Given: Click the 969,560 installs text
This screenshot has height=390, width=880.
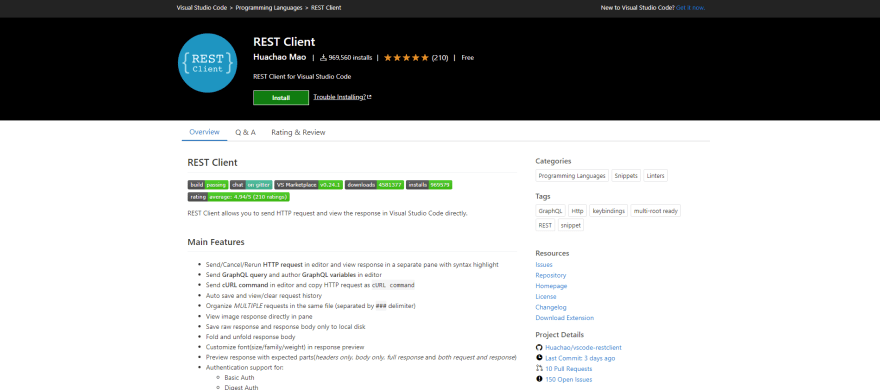Looking at the screenshot, I should click(x=350, y=57).
